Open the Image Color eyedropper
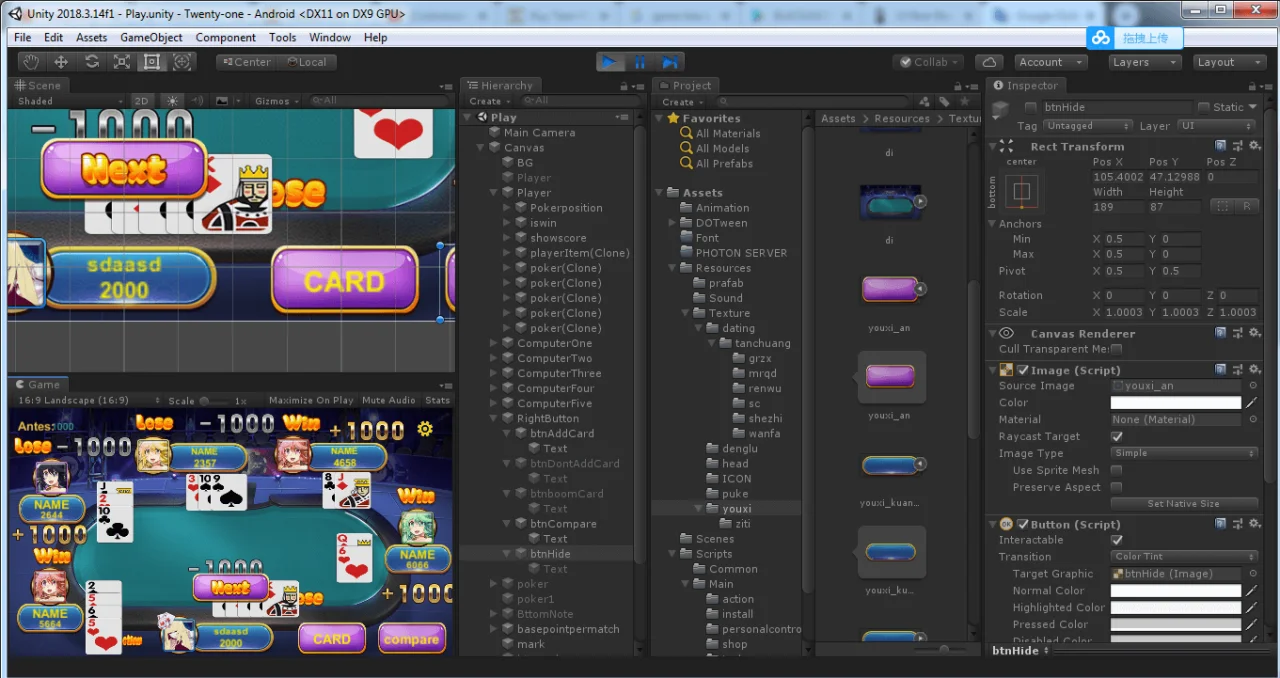 point(1251,403)
